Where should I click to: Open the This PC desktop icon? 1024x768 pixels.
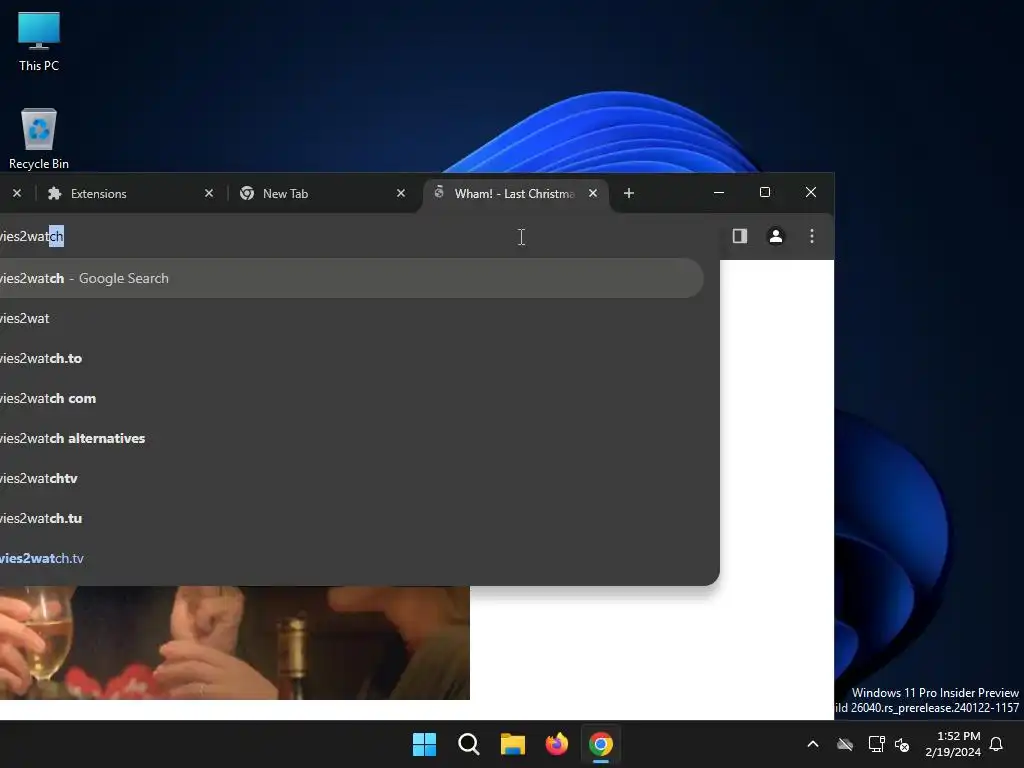(39, 41)
